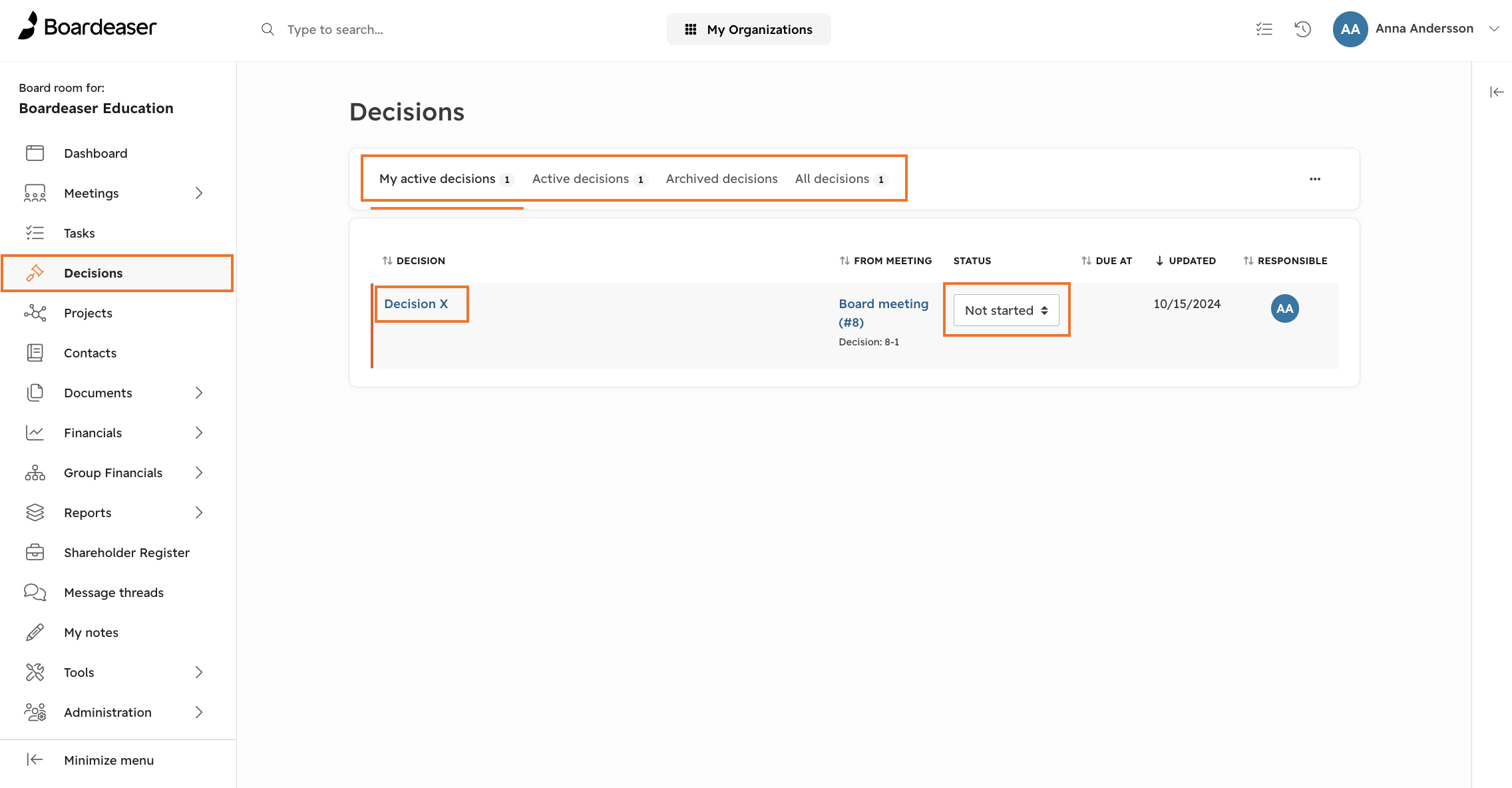This screenshot has width=1512, height=788.
Task: Click the Decision: 8-1 text
Action: coord(868,342)
